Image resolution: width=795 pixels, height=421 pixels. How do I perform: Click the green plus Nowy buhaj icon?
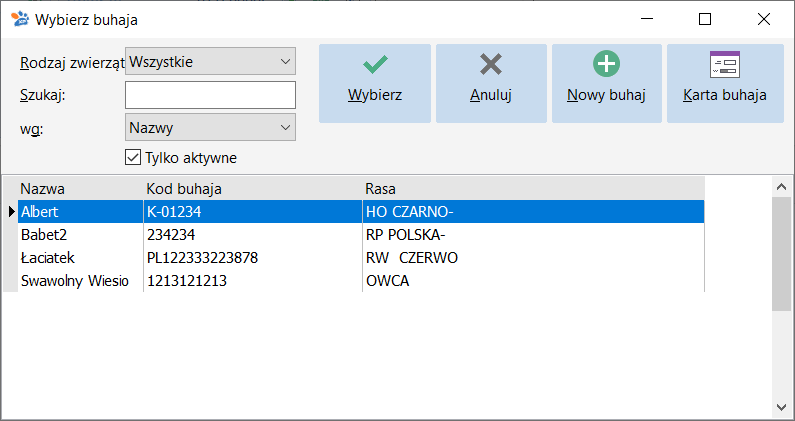(x=606, y=64)
